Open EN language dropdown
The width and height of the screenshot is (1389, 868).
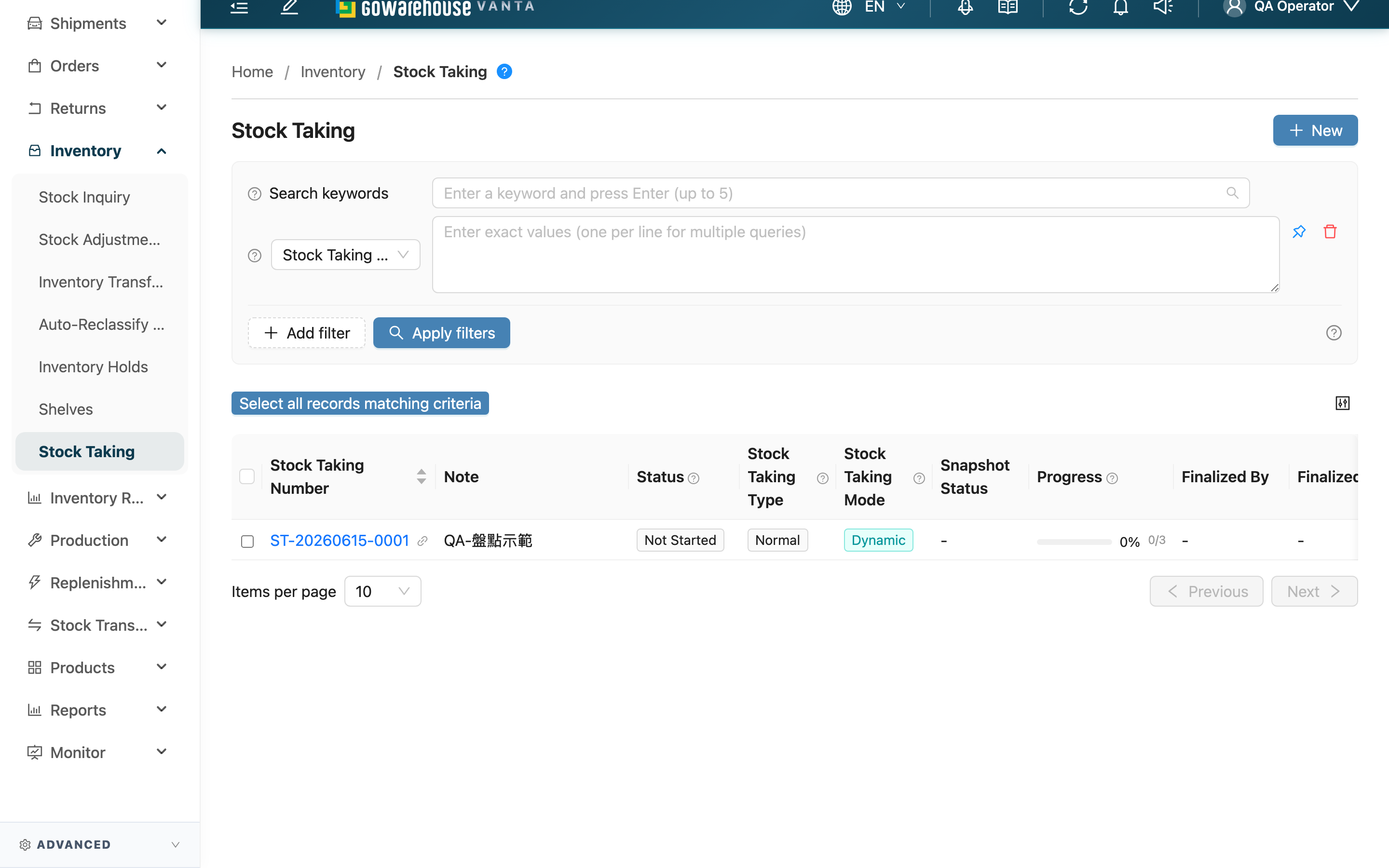[885, 7]
